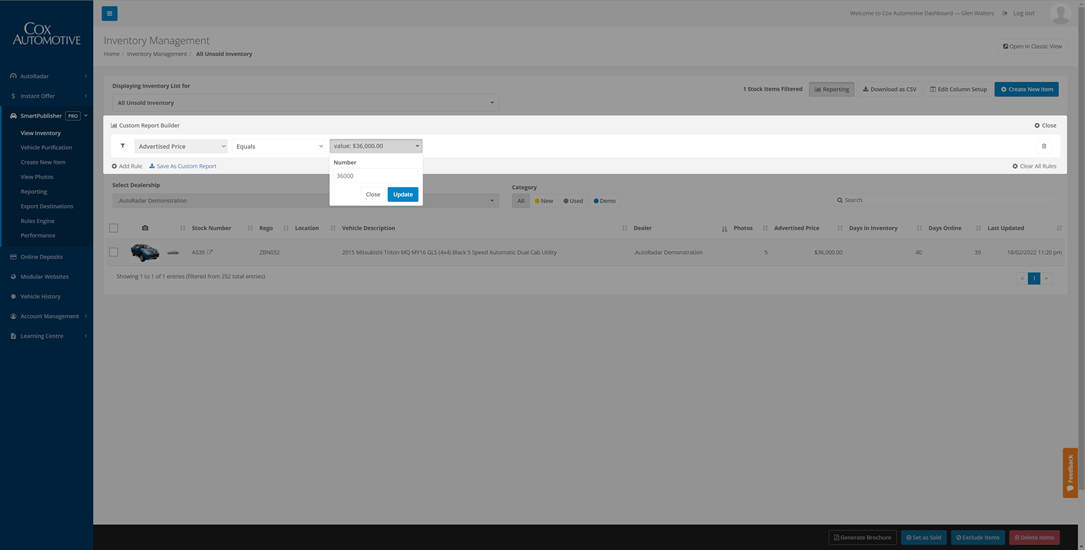The image size is (1085, 550).
Task: Click the filter funnel icon in rule row
Action: point(122,146)
